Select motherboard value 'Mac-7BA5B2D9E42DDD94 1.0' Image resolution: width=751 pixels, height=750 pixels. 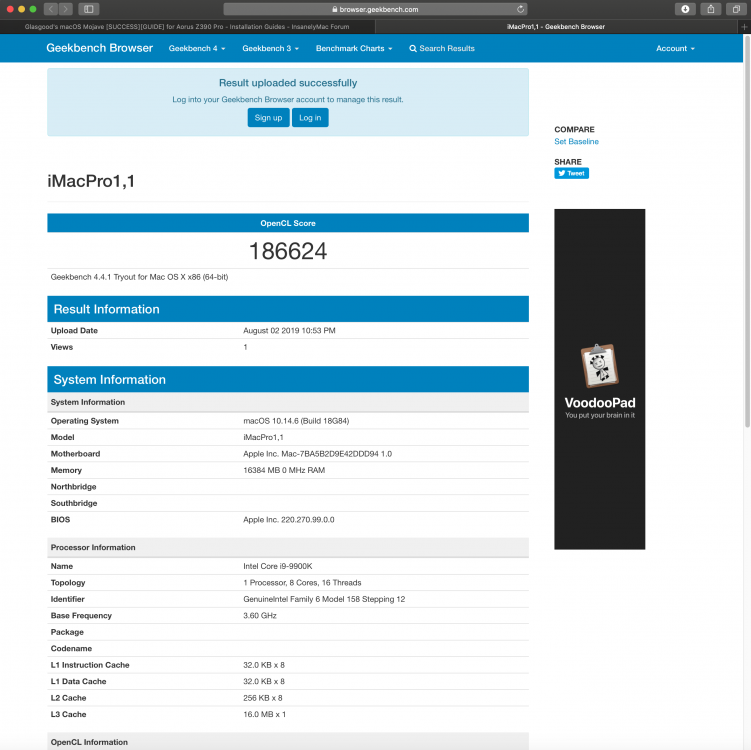click(x=337, y=454)
